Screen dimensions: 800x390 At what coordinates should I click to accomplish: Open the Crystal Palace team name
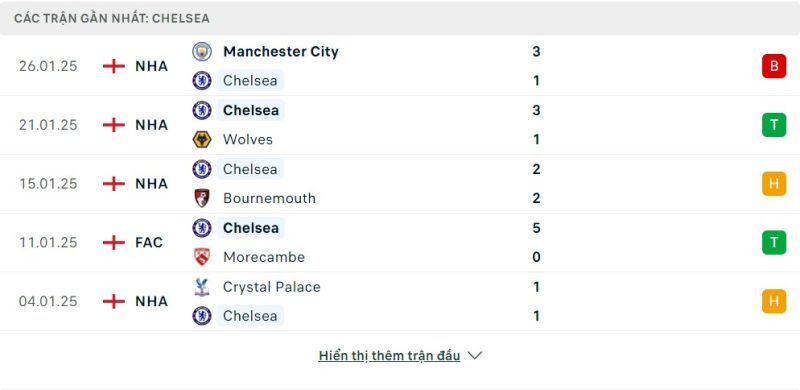coord(272,287)
